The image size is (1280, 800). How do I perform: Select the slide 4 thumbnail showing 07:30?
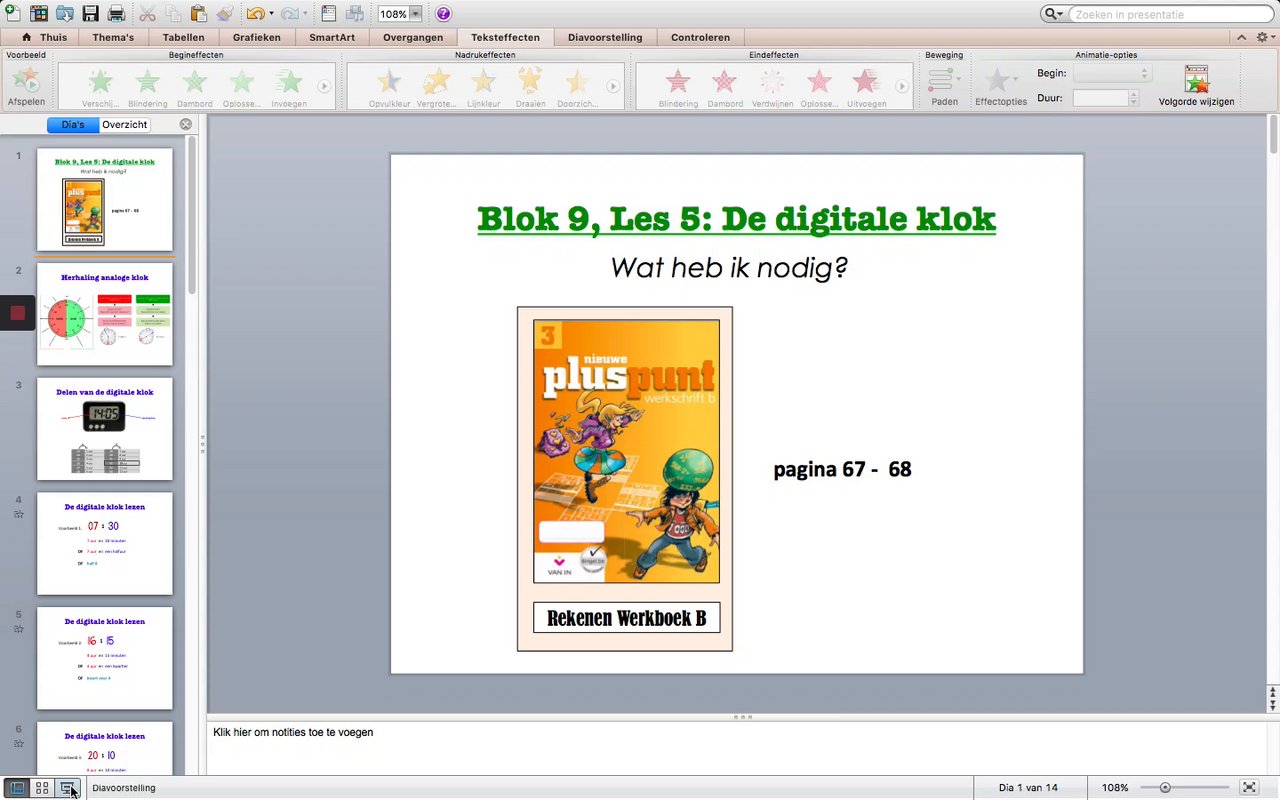pos(105,544)
